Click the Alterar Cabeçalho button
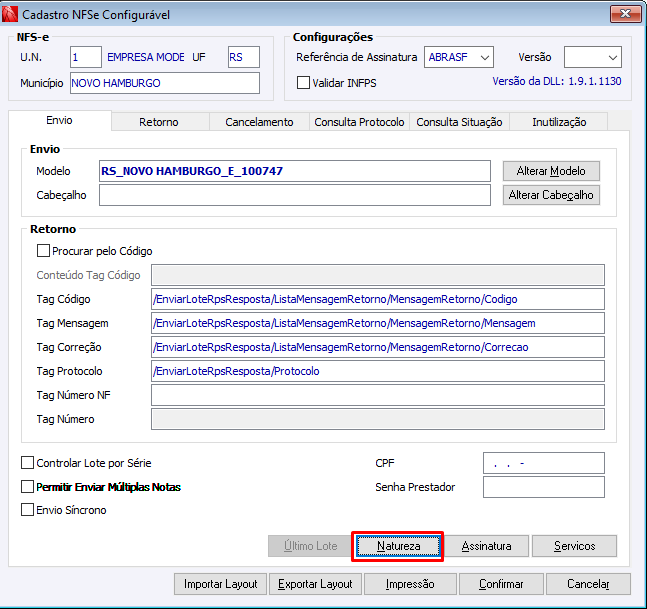Viewport: 647px width, 609px height. tap(551, 195)
